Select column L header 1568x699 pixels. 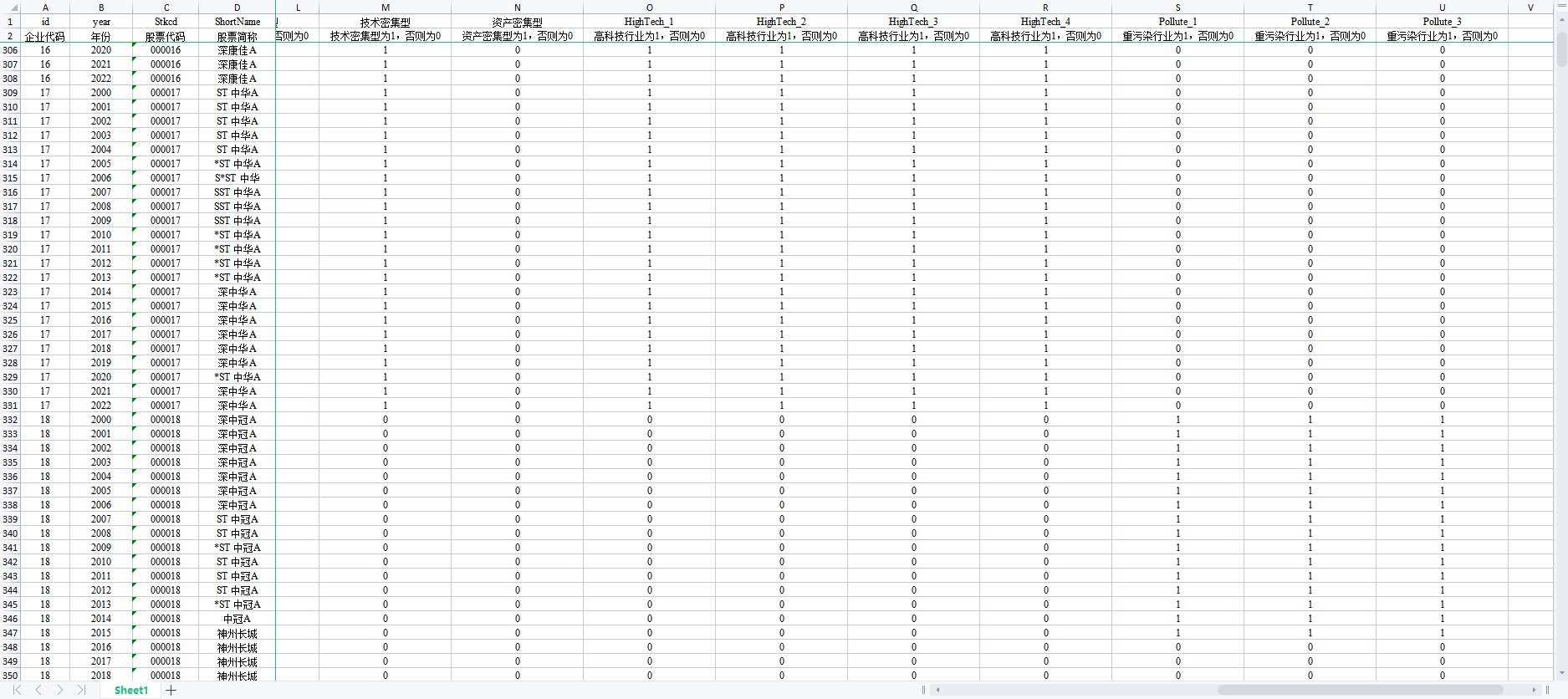coord(298,8)
